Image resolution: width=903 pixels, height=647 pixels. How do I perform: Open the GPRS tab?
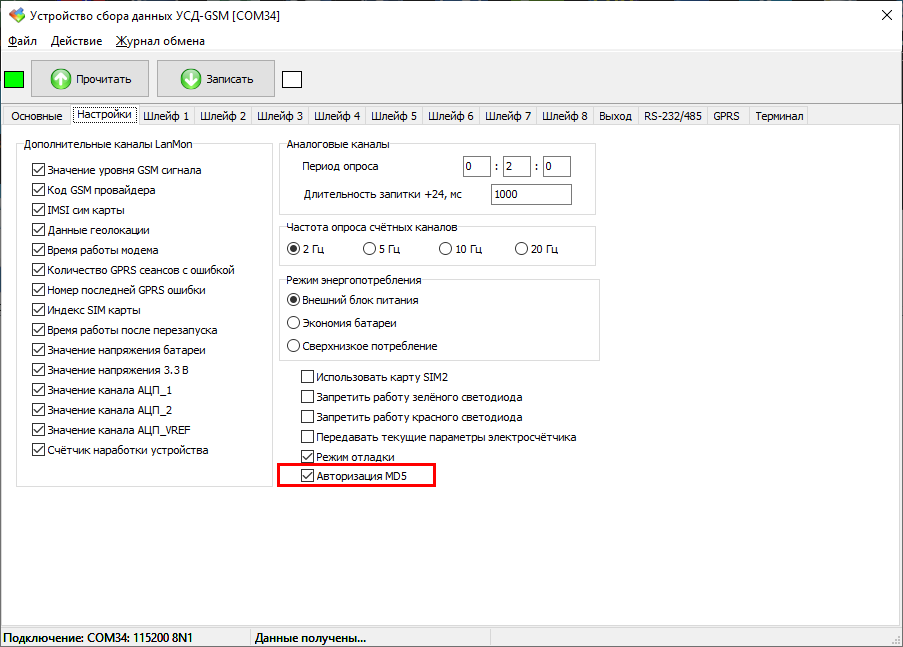726,116
